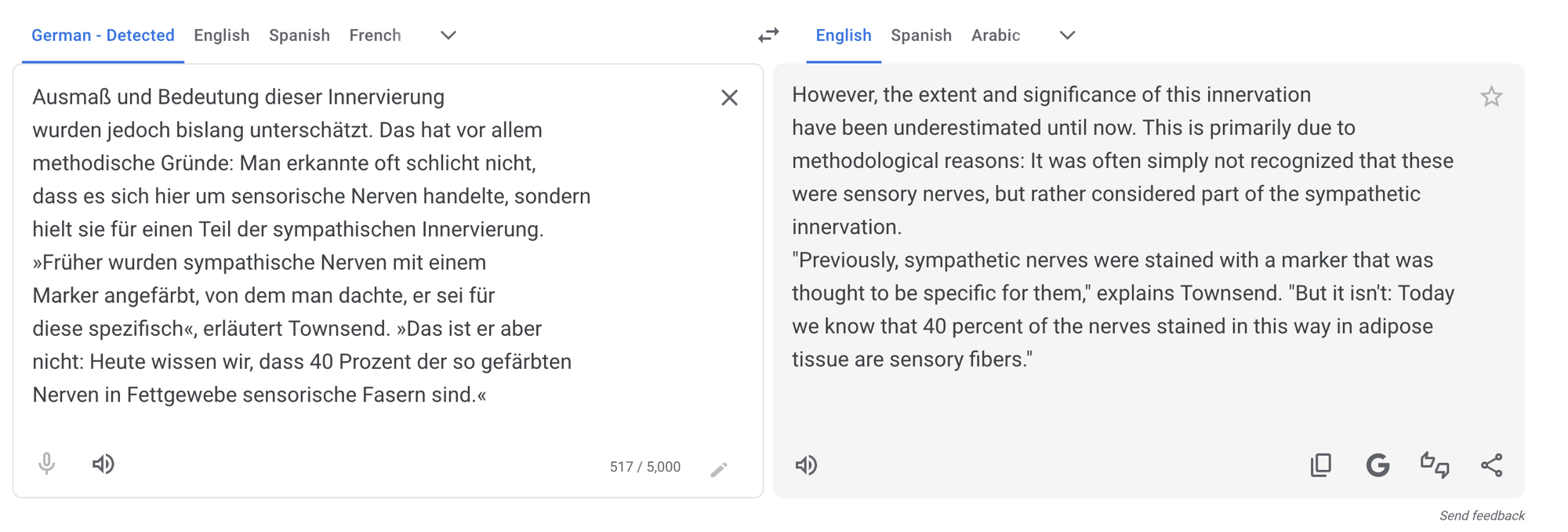Clear the German source text
The width and height of the screenshot is (1568, 532).
[x=729, y=98]
